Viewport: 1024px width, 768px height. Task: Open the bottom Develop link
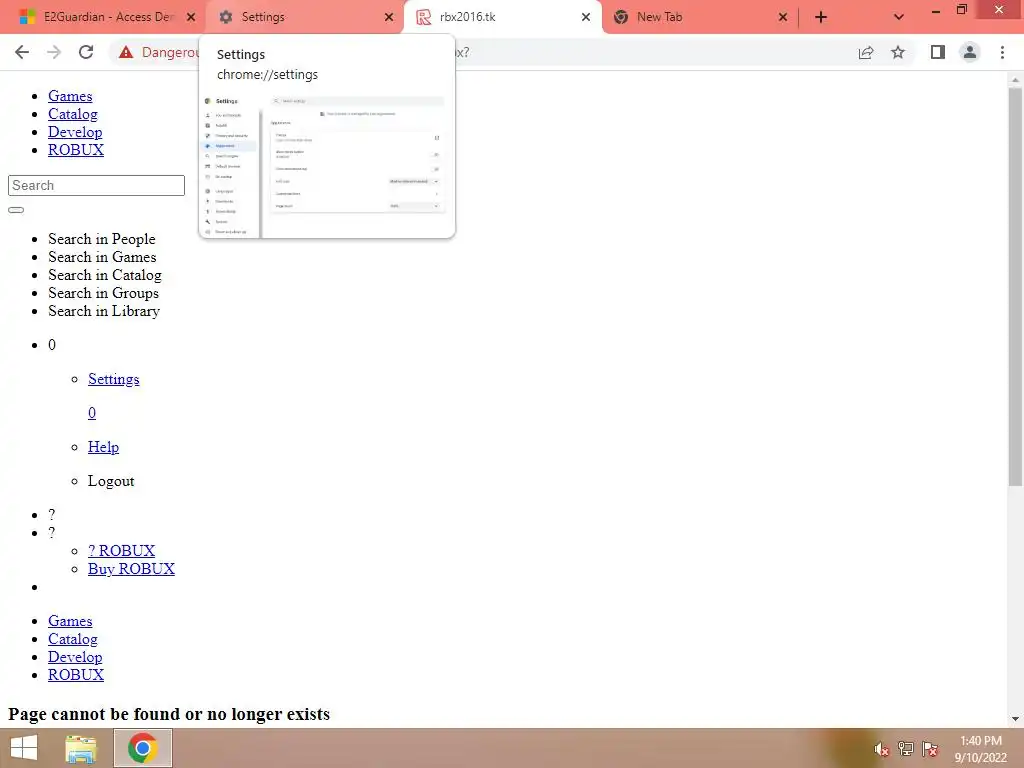pos(75,657)
